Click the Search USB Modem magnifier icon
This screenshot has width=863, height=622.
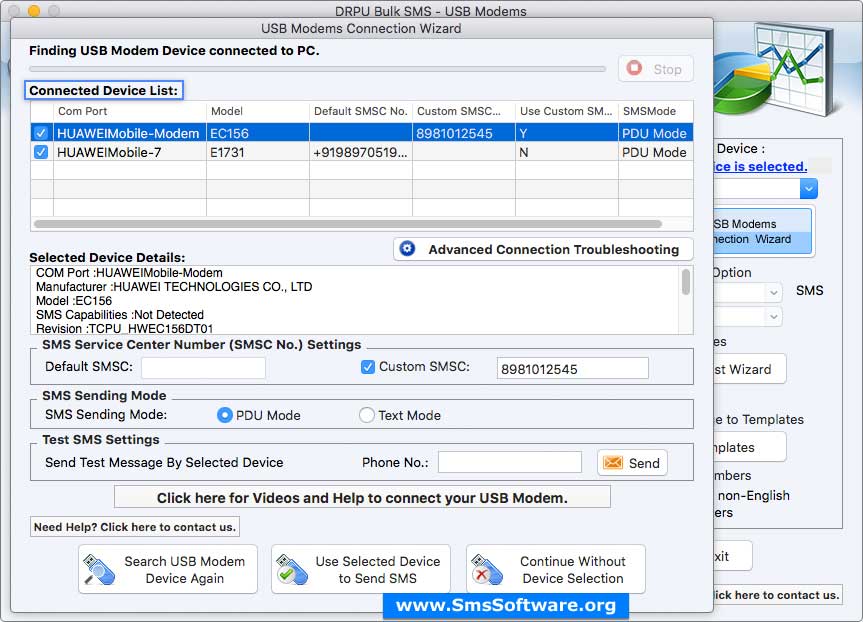point(99,570)
